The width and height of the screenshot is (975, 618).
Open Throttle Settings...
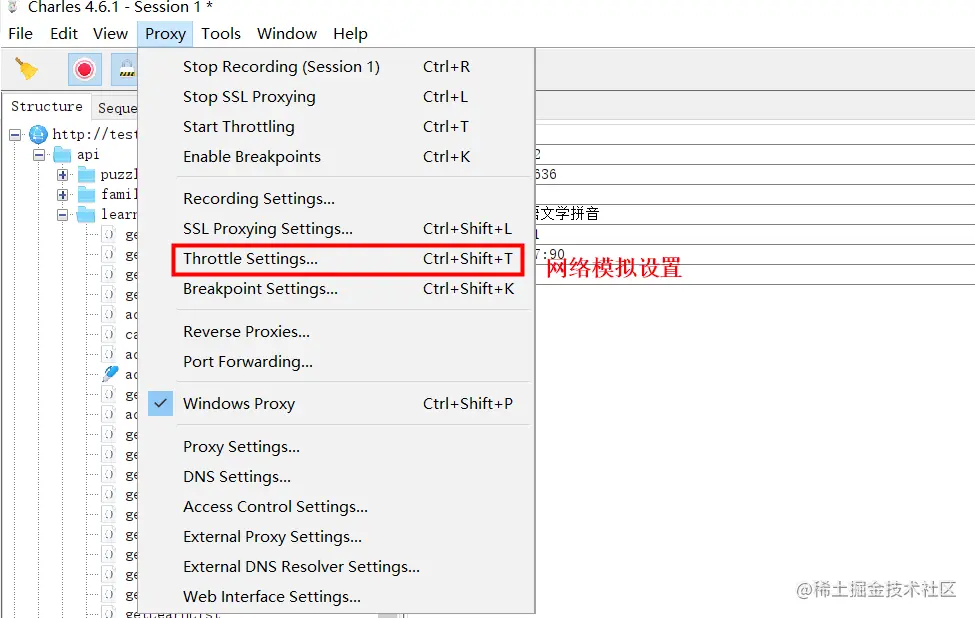point(336,258)
